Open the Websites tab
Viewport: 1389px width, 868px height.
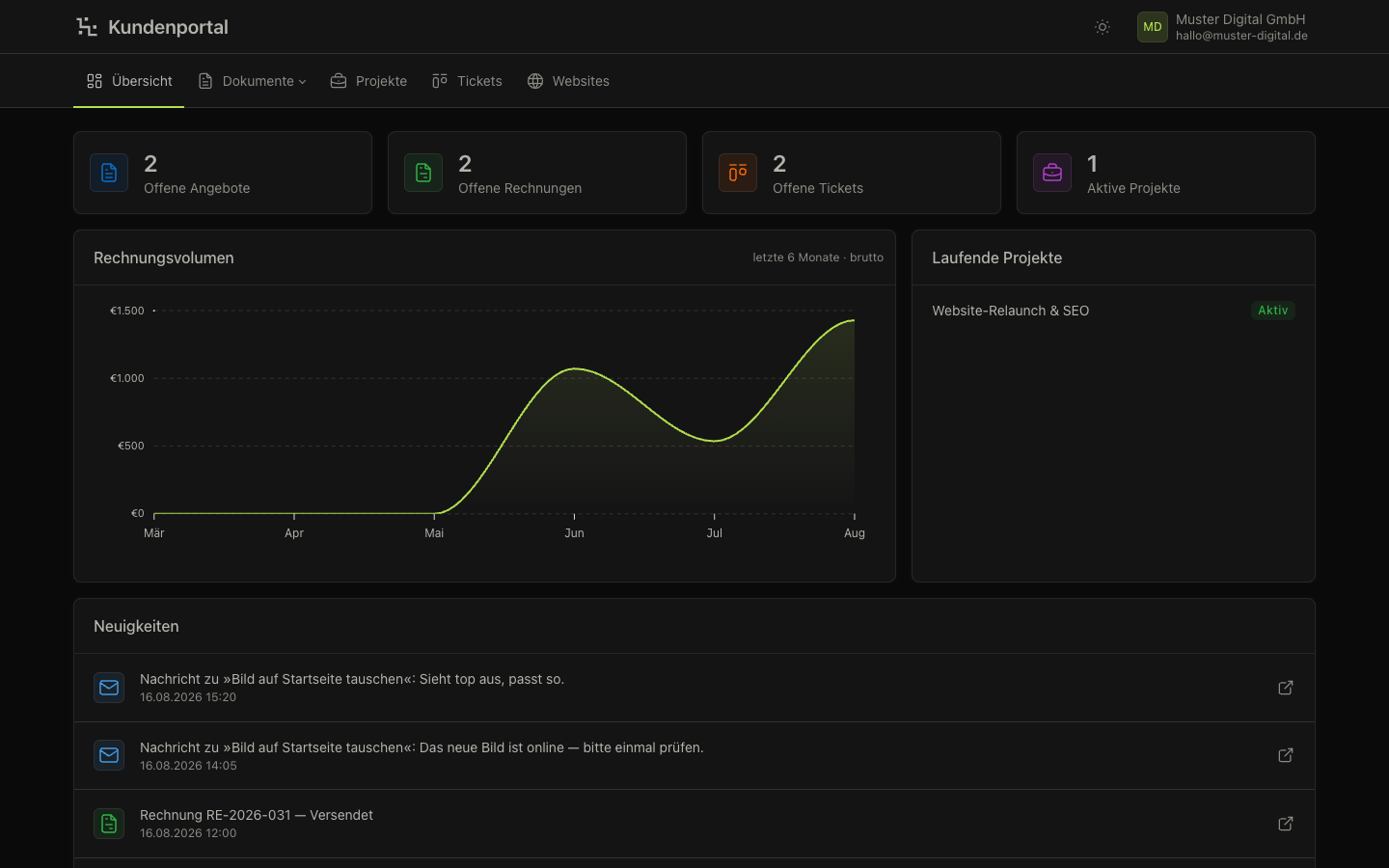point(568,81)
